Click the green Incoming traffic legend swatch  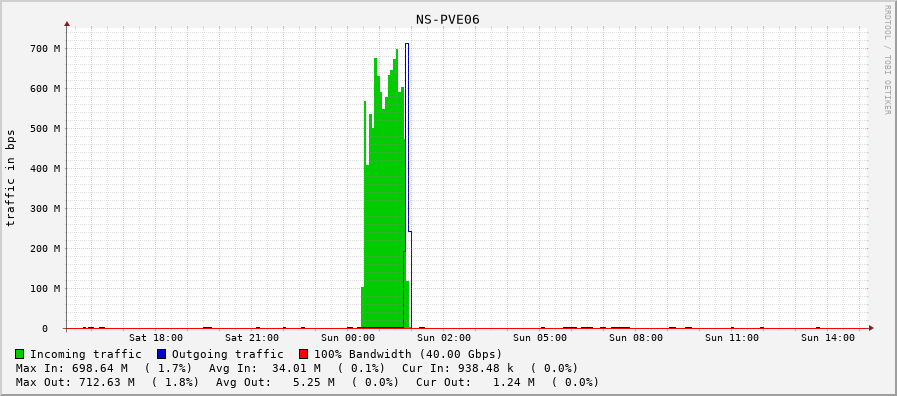pos(20,354)
